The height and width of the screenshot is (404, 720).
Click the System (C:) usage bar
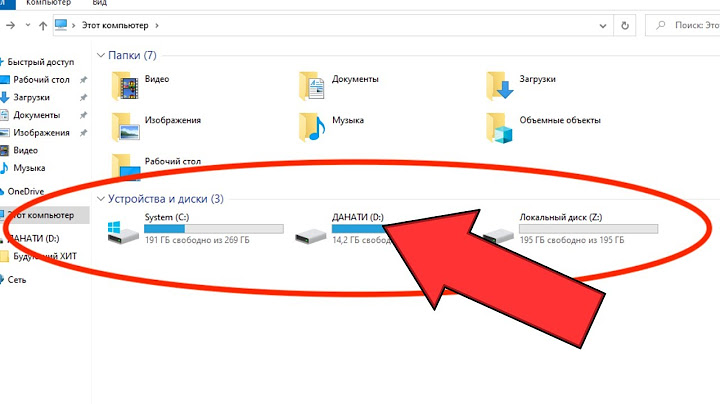click(214, 229)
